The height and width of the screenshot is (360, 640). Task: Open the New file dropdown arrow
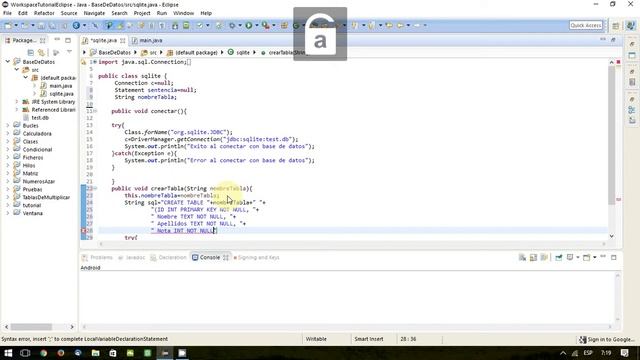pos(16,25)
